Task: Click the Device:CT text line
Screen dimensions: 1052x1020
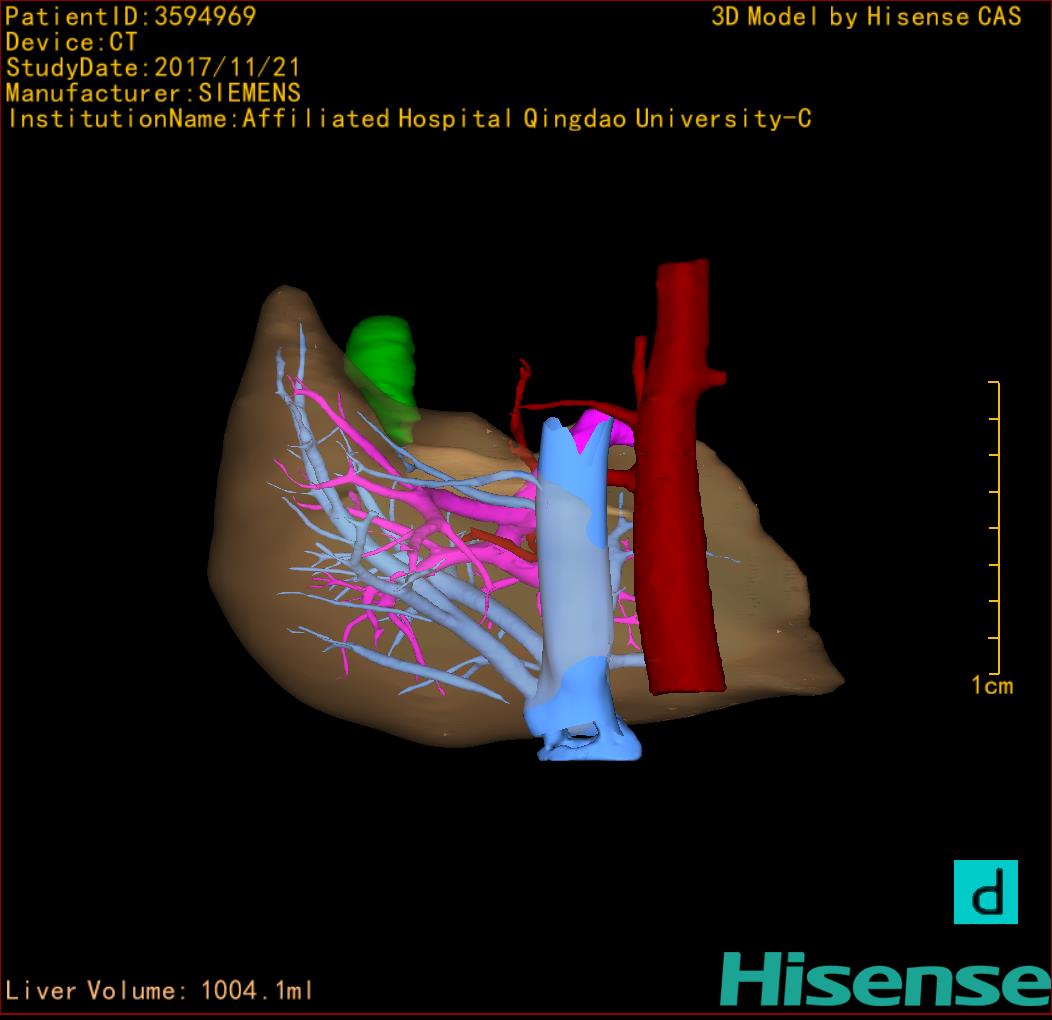Action: [x=71, y=42]
